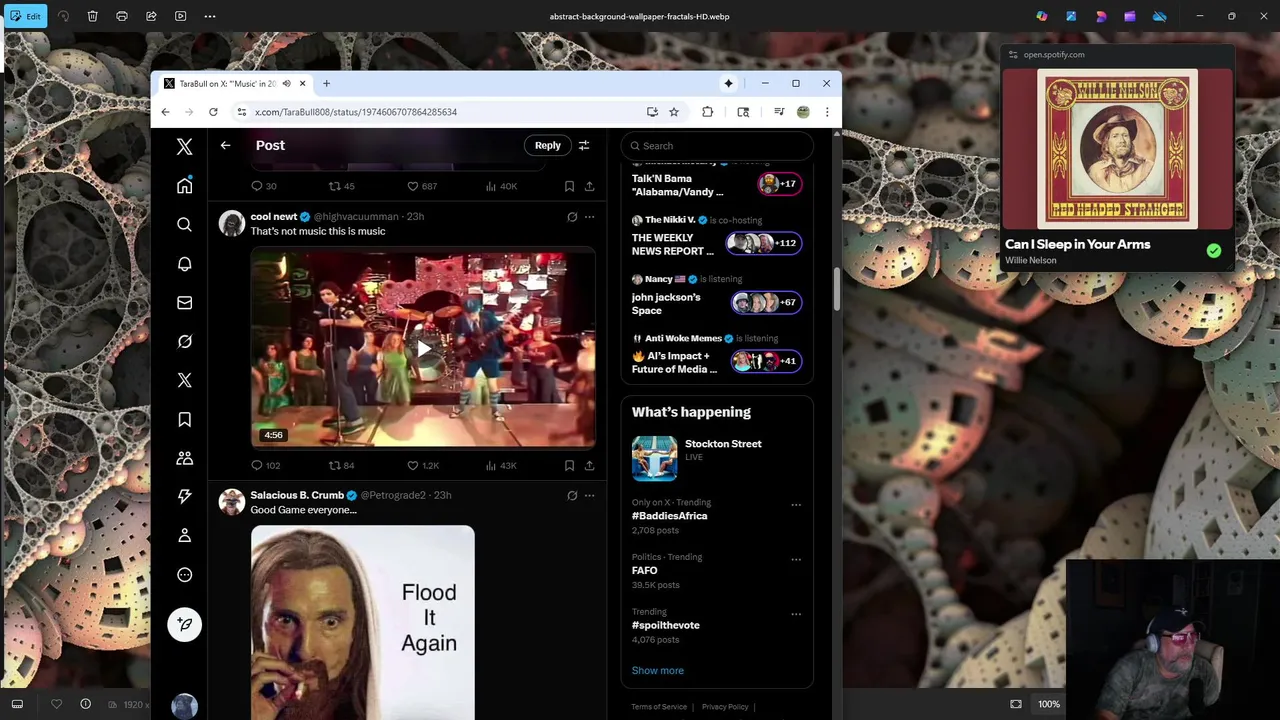Repost cool newt's post (84)
The image size is (1280, 720).
(x=341, y=465)
